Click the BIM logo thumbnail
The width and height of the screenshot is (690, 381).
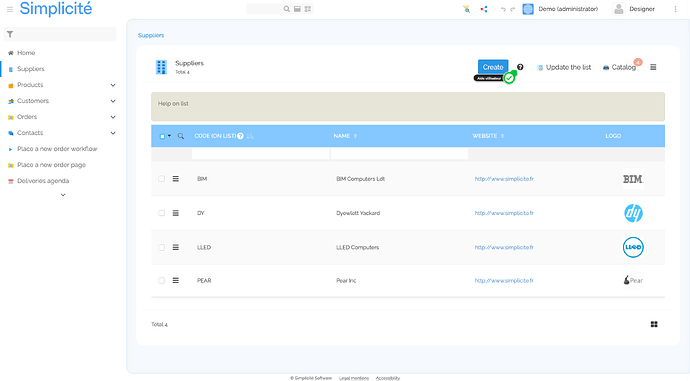pos(633,179)
